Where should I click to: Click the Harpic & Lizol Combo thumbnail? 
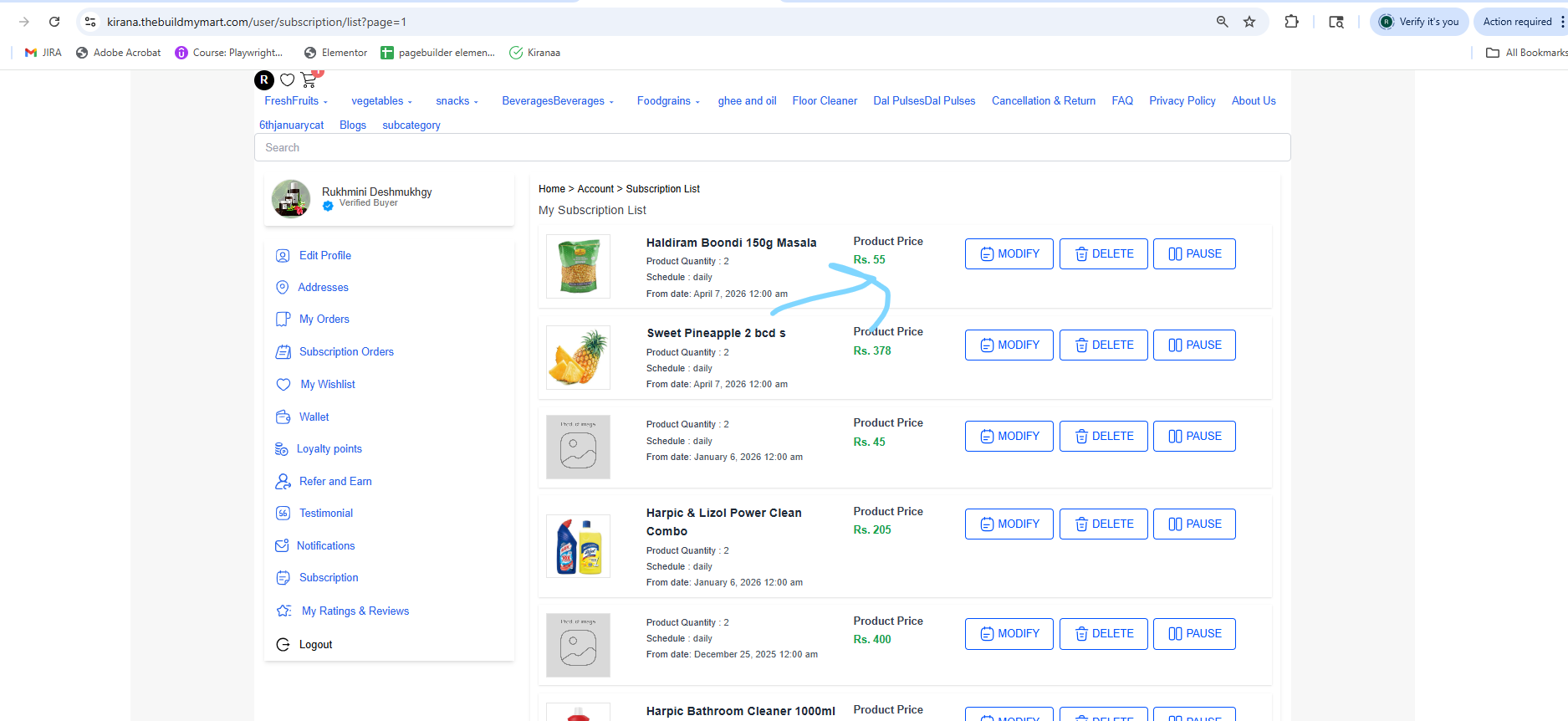pos(578,546)
